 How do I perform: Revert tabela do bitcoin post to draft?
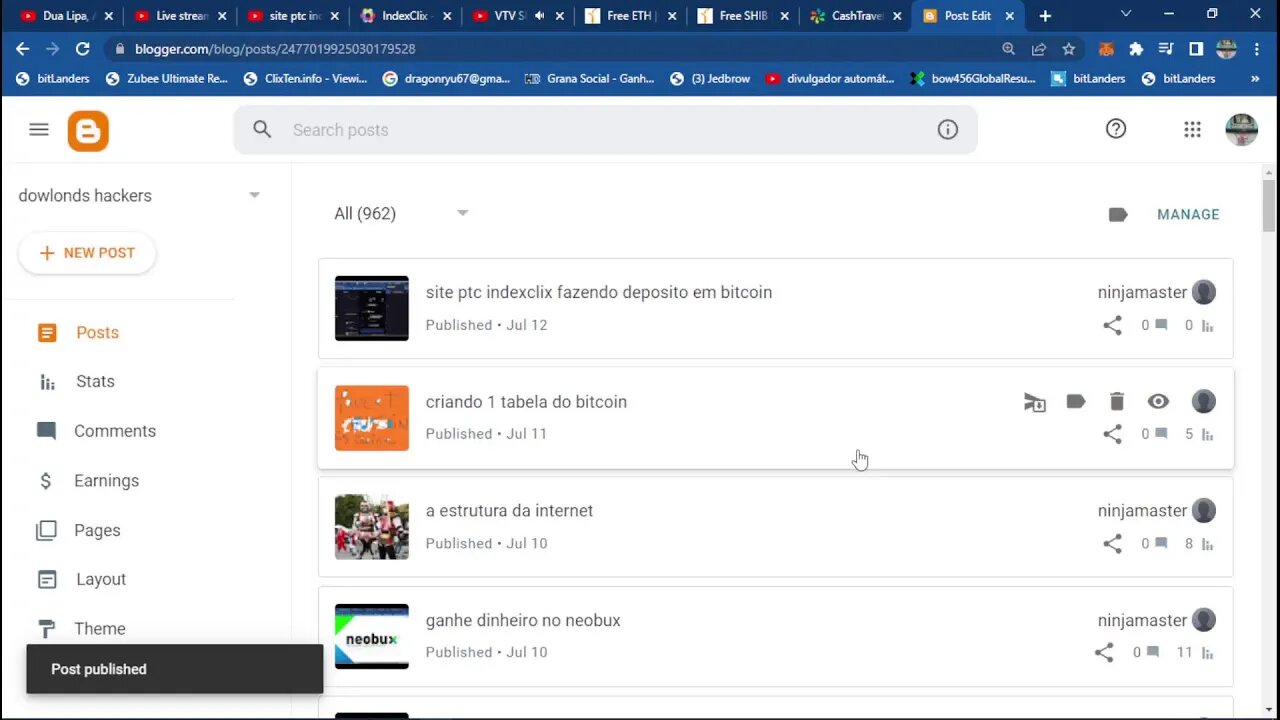pyautogui.click(x=1035, y=402)
